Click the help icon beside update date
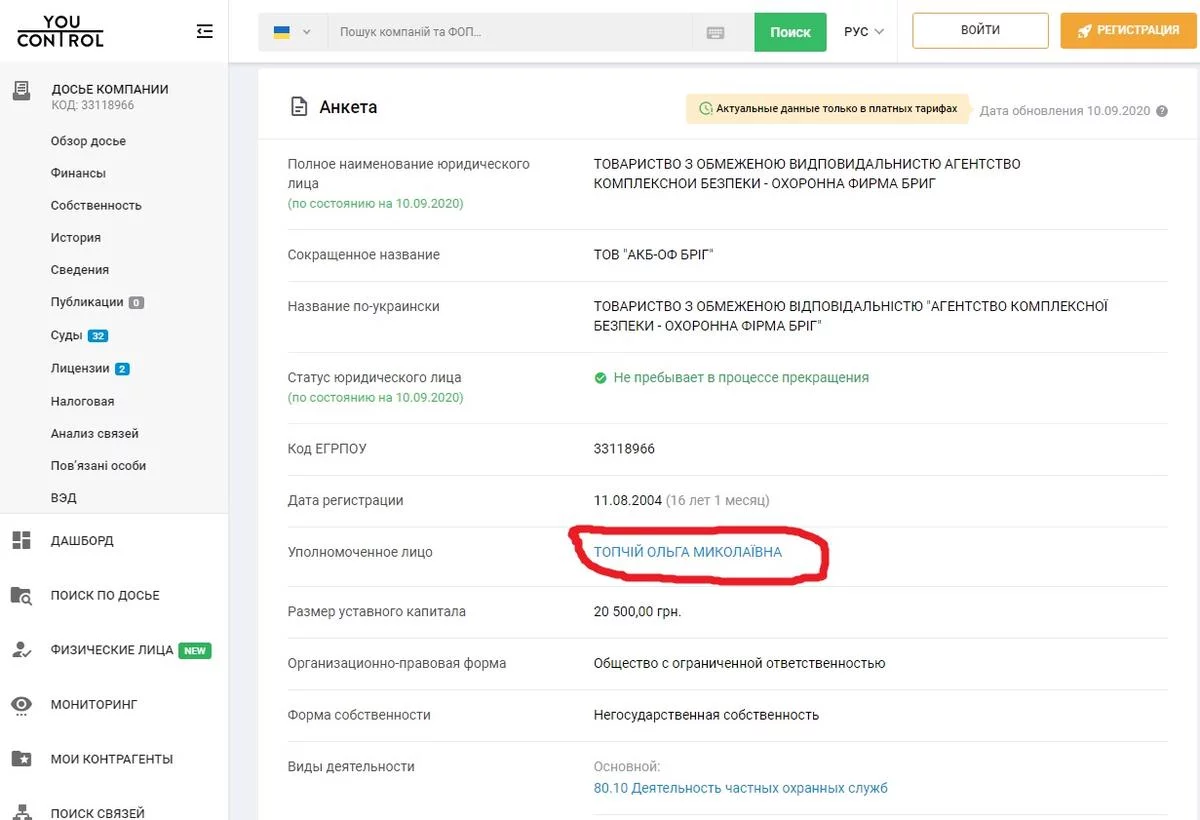Screen dimensions: 1200x820 [1162, 111]
